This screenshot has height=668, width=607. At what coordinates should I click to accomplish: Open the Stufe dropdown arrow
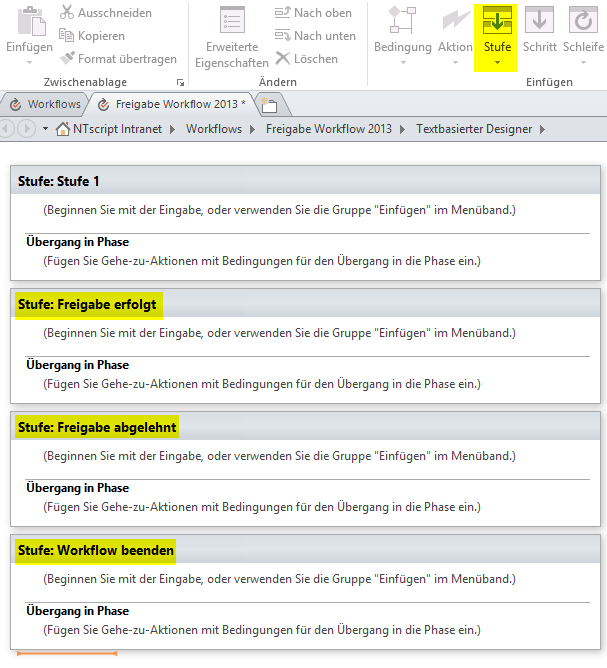coord(496,63)
